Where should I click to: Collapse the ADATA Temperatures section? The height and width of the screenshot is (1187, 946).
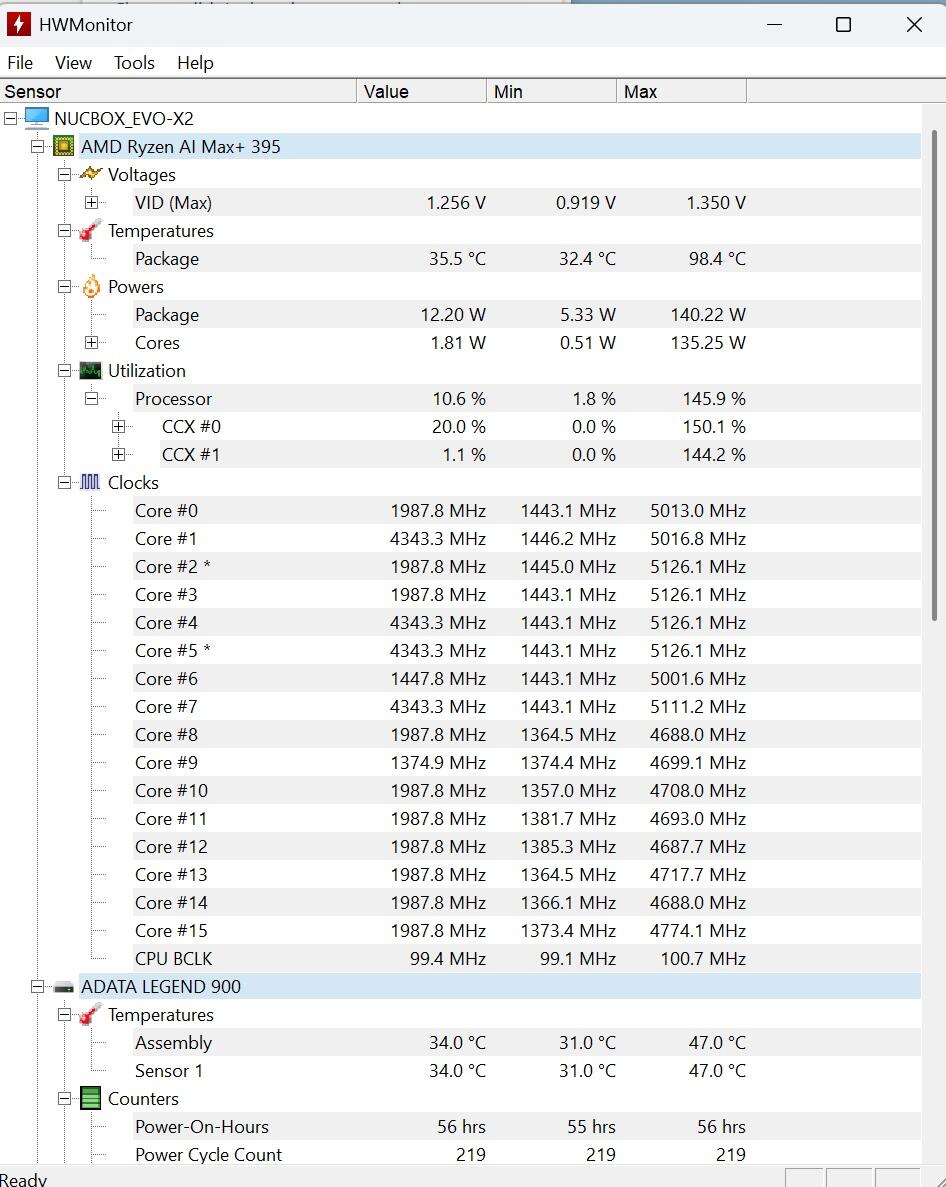(x=64, y=1014)
